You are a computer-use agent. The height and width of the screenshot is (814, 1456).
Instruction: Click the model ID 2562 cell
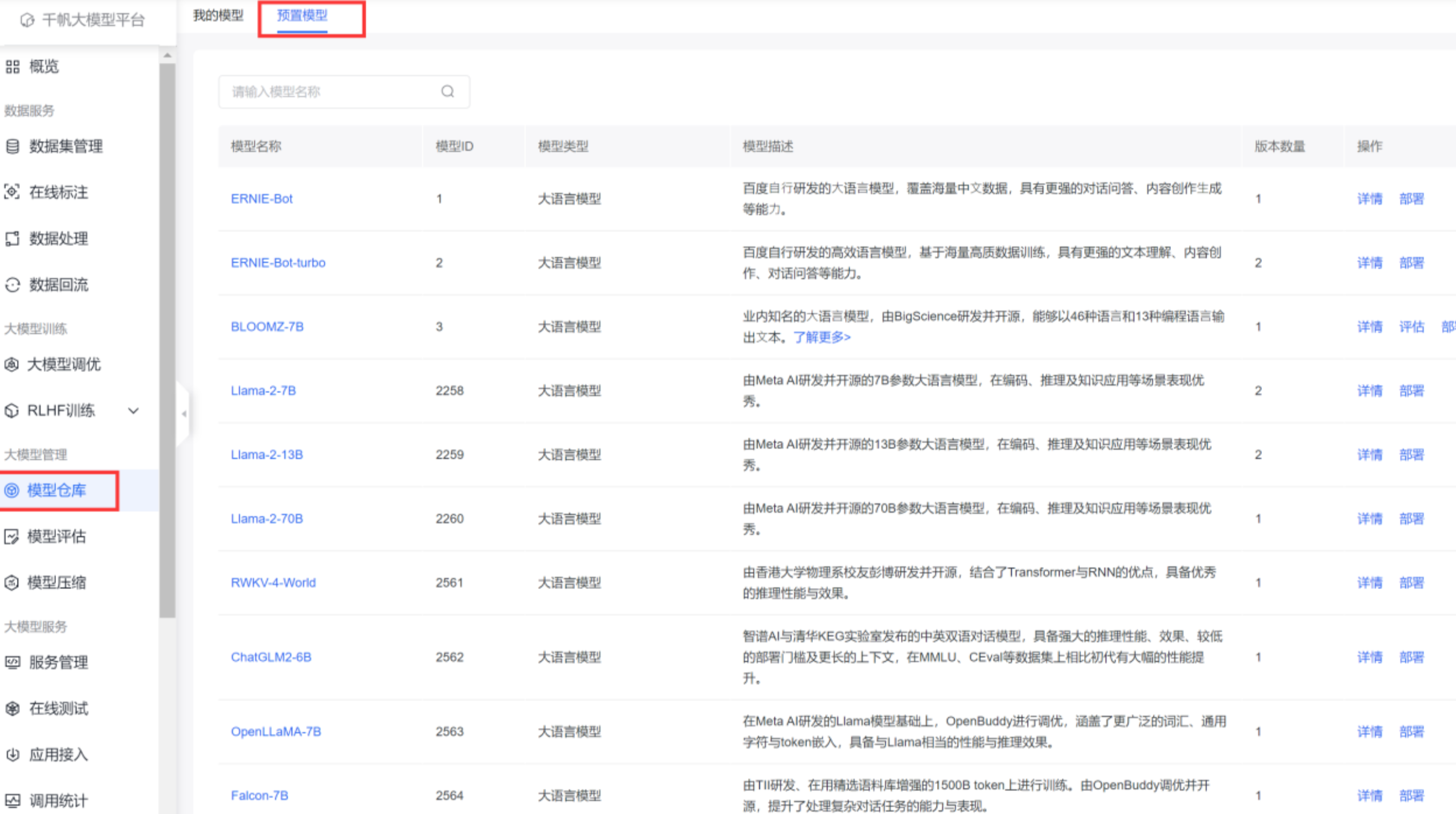pos(450,657)
